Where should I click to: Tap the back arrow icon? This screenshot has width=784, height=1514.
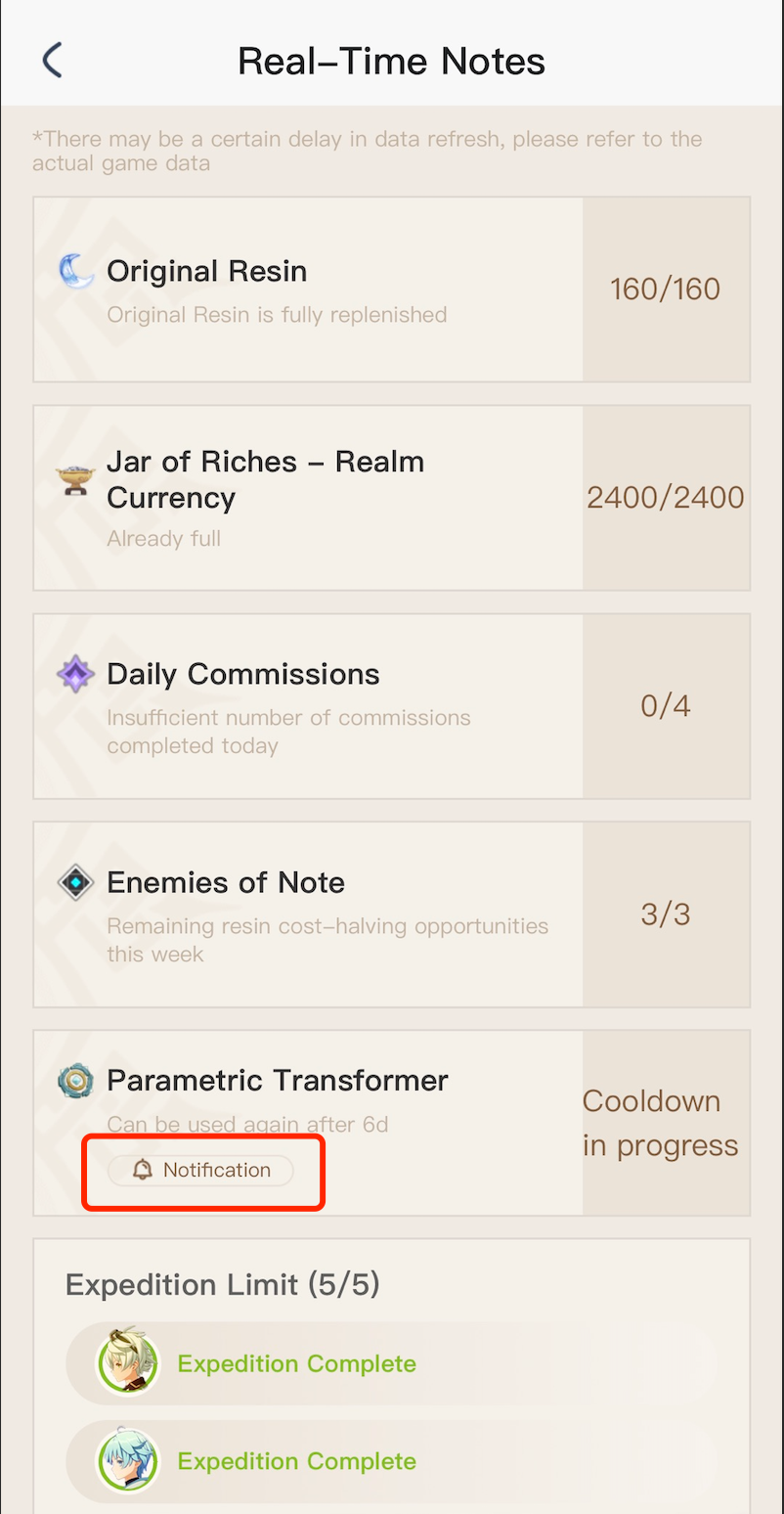[x=52, y=61]
